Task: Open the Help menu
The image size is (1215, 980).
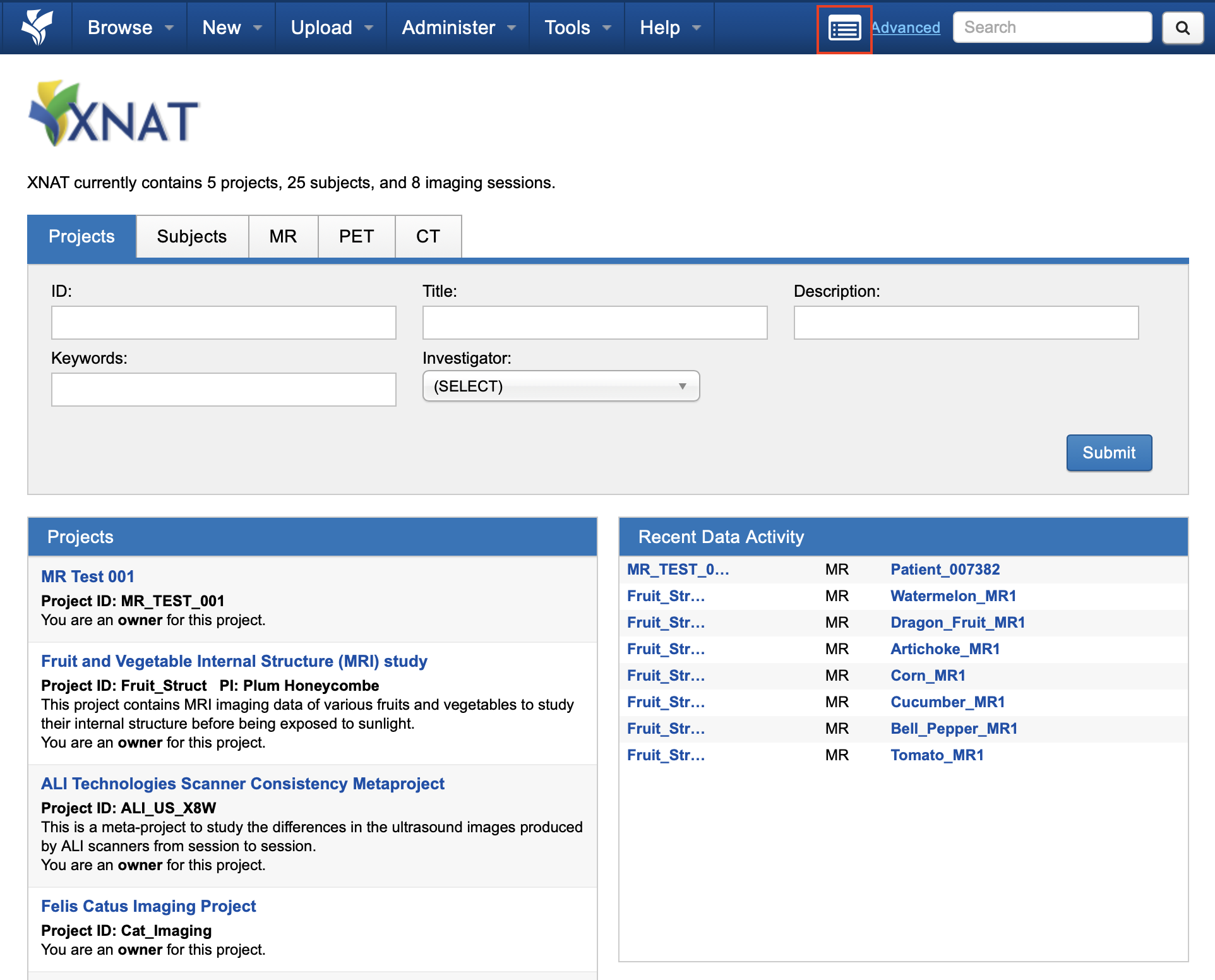Action: pyautogui.click(x=669, y=27)
